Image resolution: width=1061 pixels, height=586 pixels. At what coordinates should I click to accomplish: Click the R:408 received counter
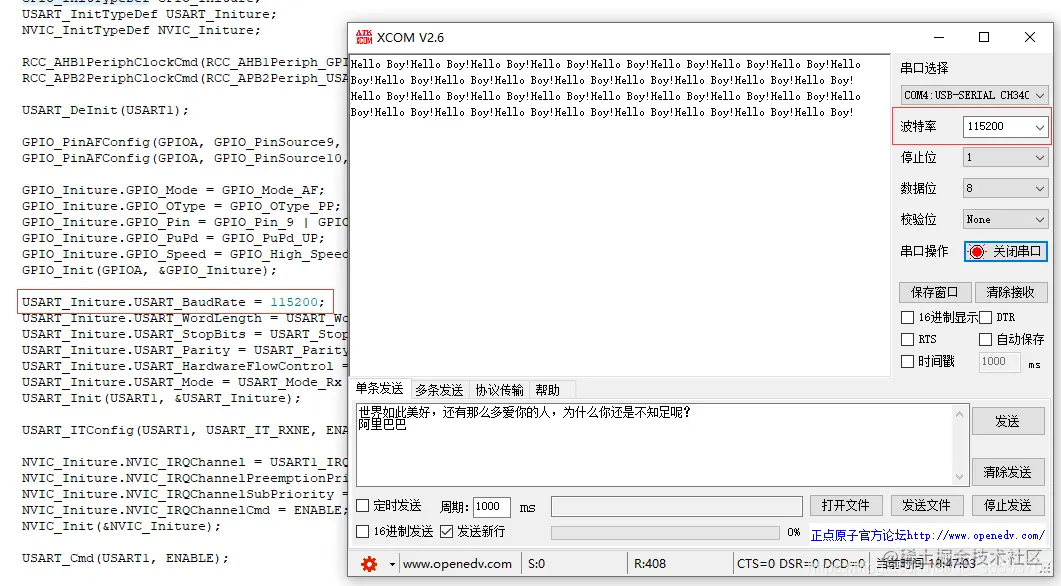650,564
